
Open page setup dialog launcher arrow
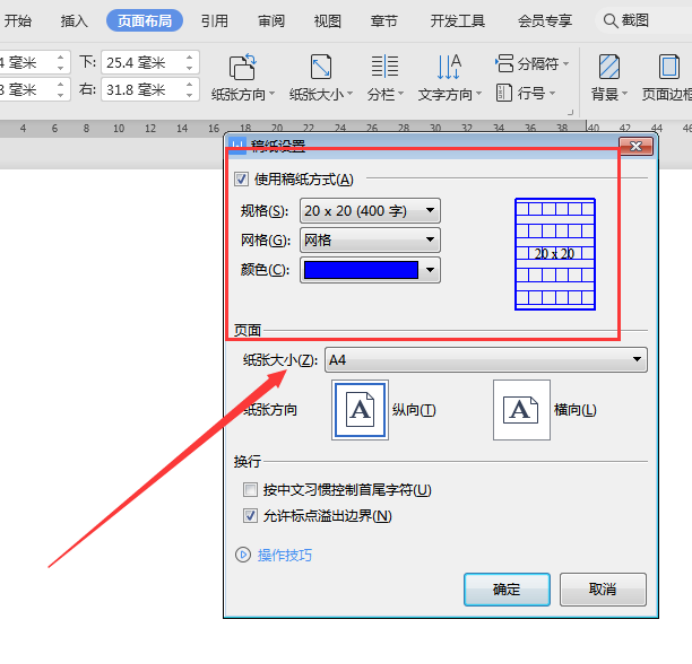click(570, 112)
